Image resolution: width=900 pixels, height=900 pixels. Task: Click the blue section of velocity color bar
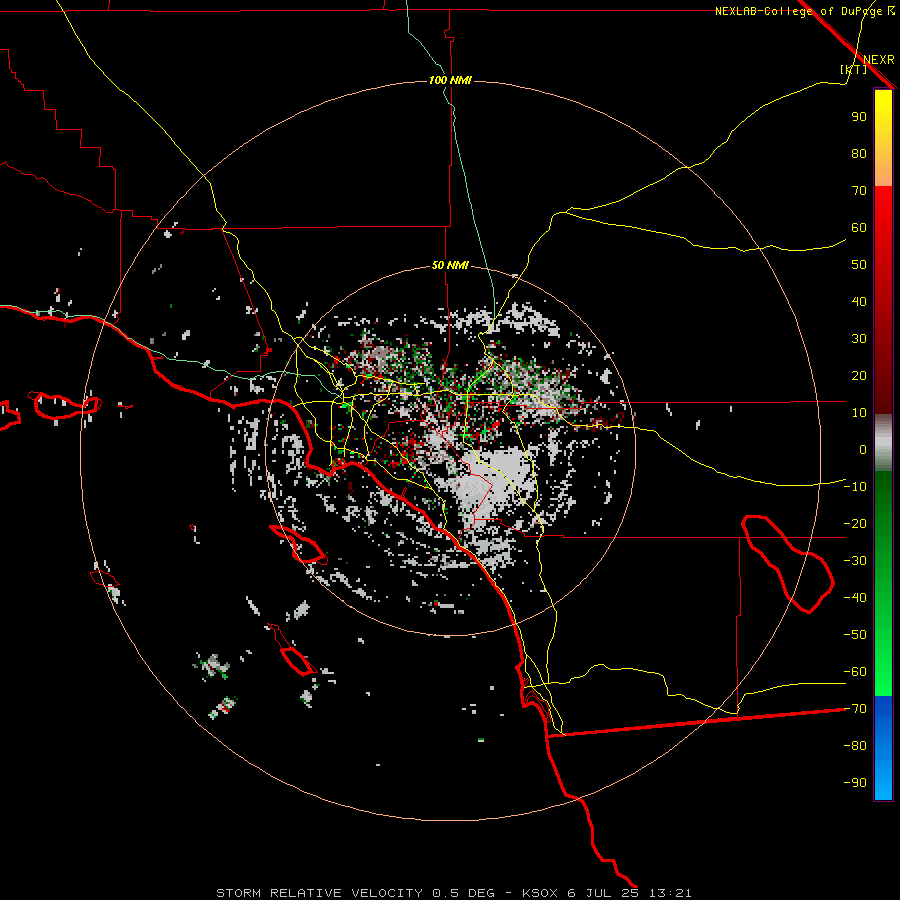(883, 747)
